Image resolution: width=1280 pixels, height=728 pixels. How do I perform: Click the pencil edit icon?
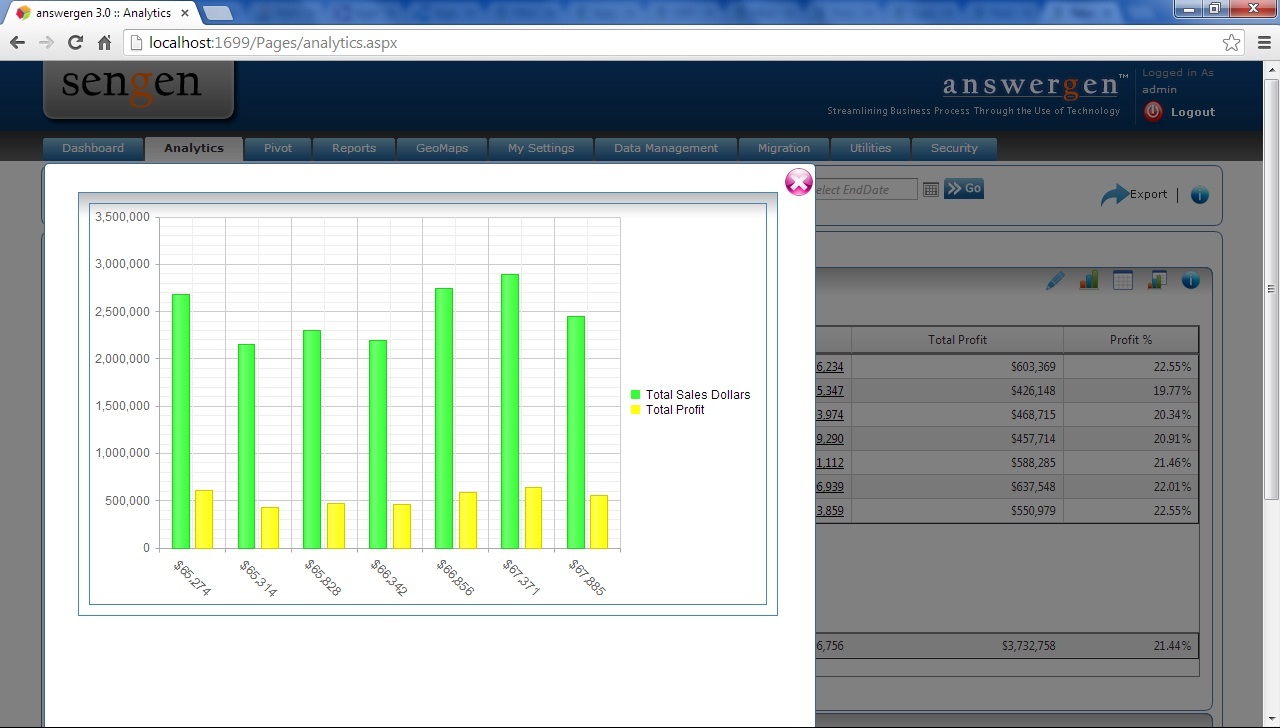[x=1055, y=281]
